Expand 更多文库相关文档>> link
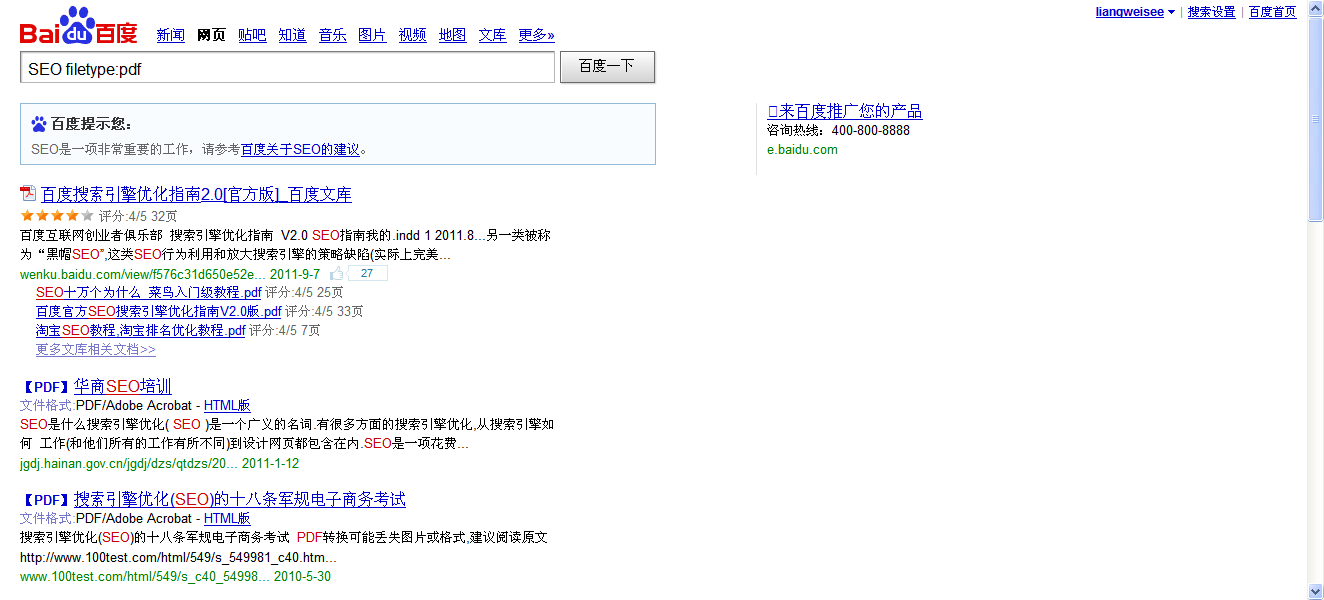 95,350
